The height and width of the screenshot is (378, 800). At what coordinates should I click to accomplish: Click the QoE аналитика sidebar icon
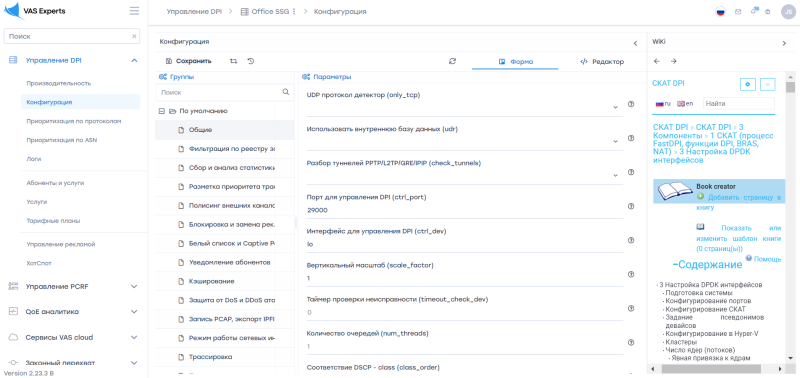(13, 312)
